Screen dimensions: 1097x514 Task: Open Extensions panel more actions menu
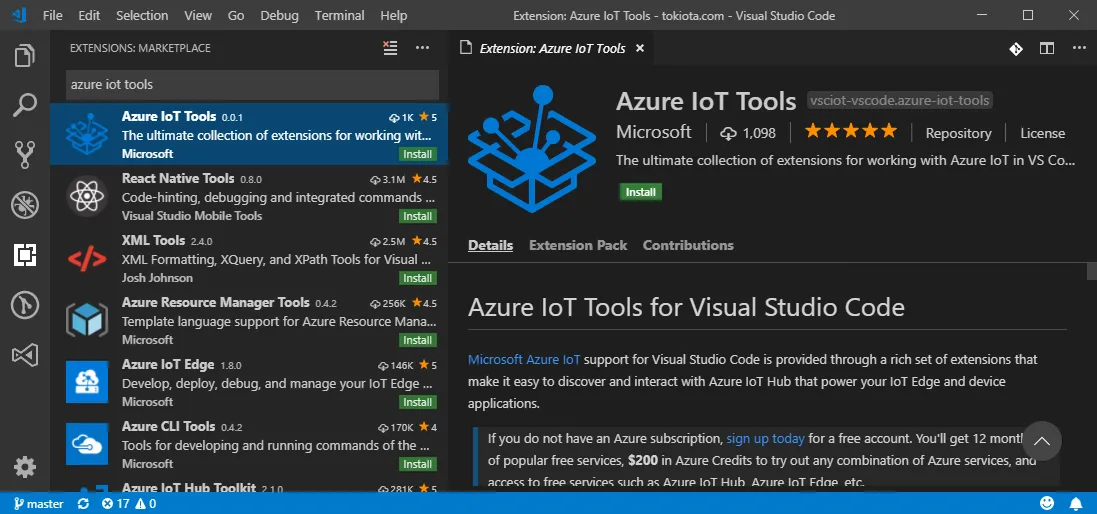click(x=422, y=48)
